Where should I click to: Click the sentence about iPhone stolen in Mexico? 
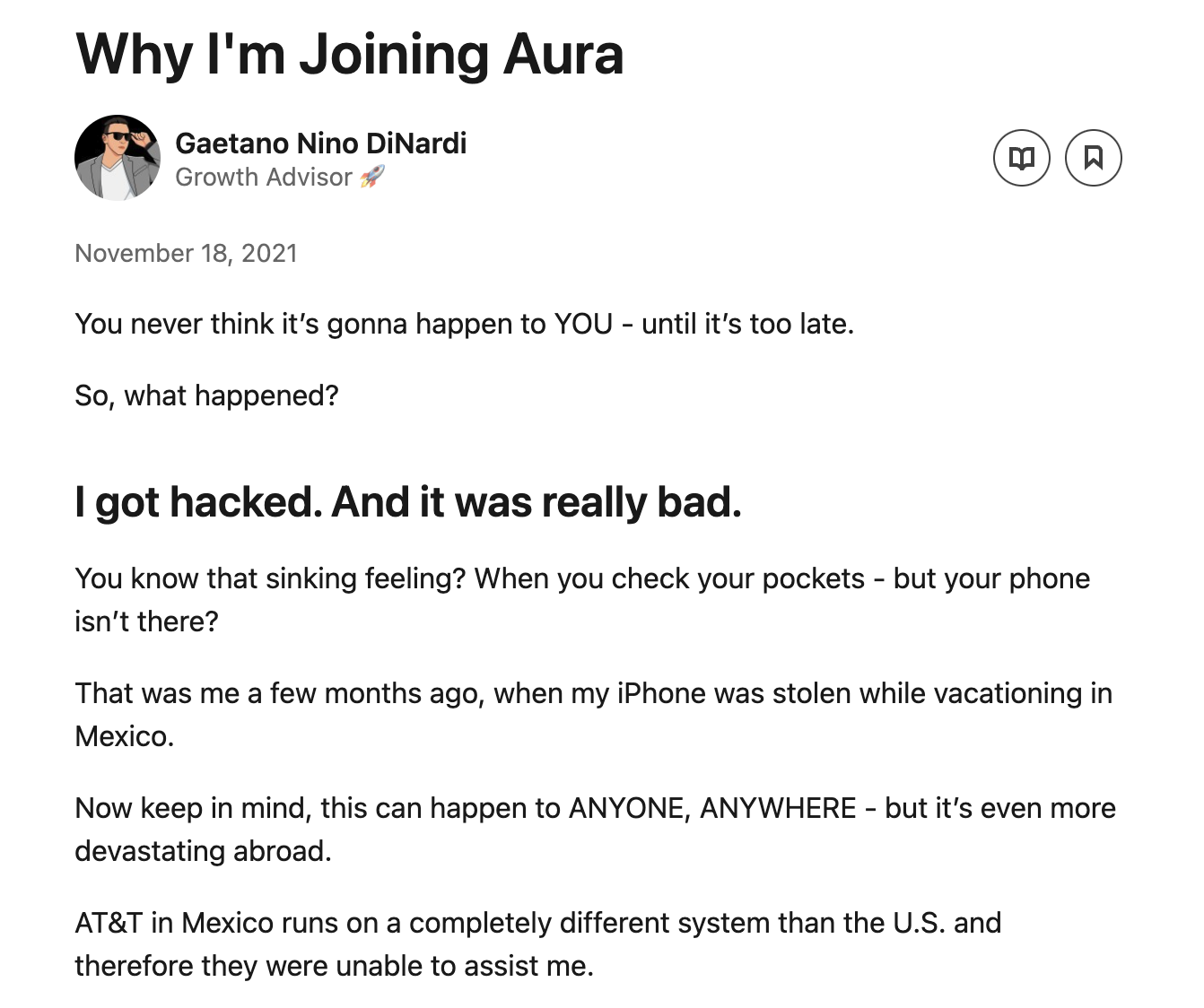593,715
